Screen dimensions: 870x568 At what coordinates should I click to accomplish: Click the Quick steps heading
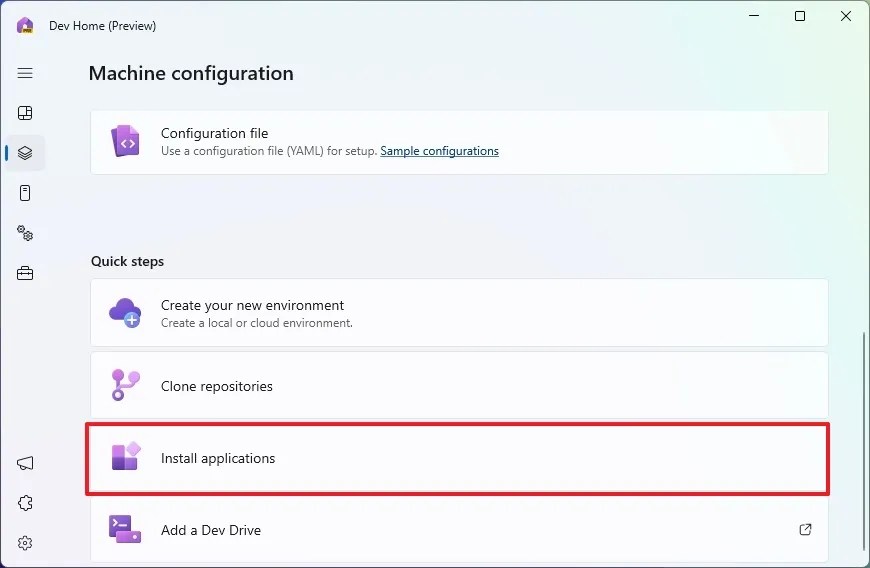(x=128, y=261)
